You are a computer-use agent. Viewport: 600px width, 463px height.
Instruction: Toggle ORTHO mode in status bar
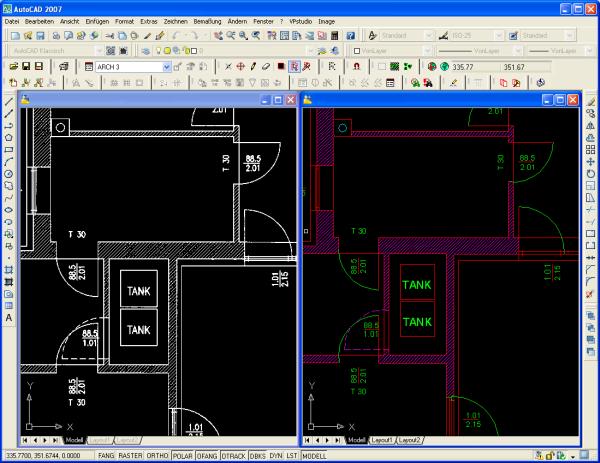[x=157, y=456]
